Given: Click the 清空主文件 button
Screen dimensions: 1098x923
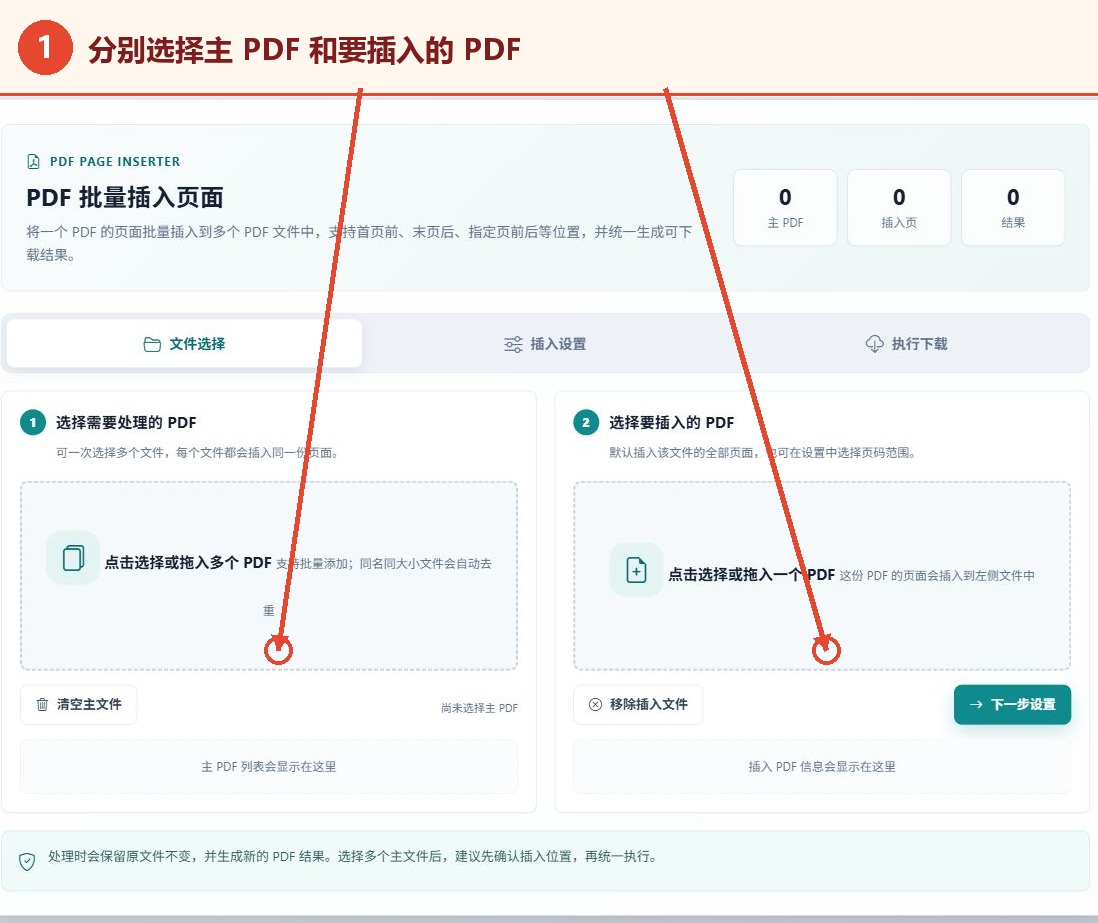Looking at the screenshot, I should pyautogui.click(x=78, y=705).
